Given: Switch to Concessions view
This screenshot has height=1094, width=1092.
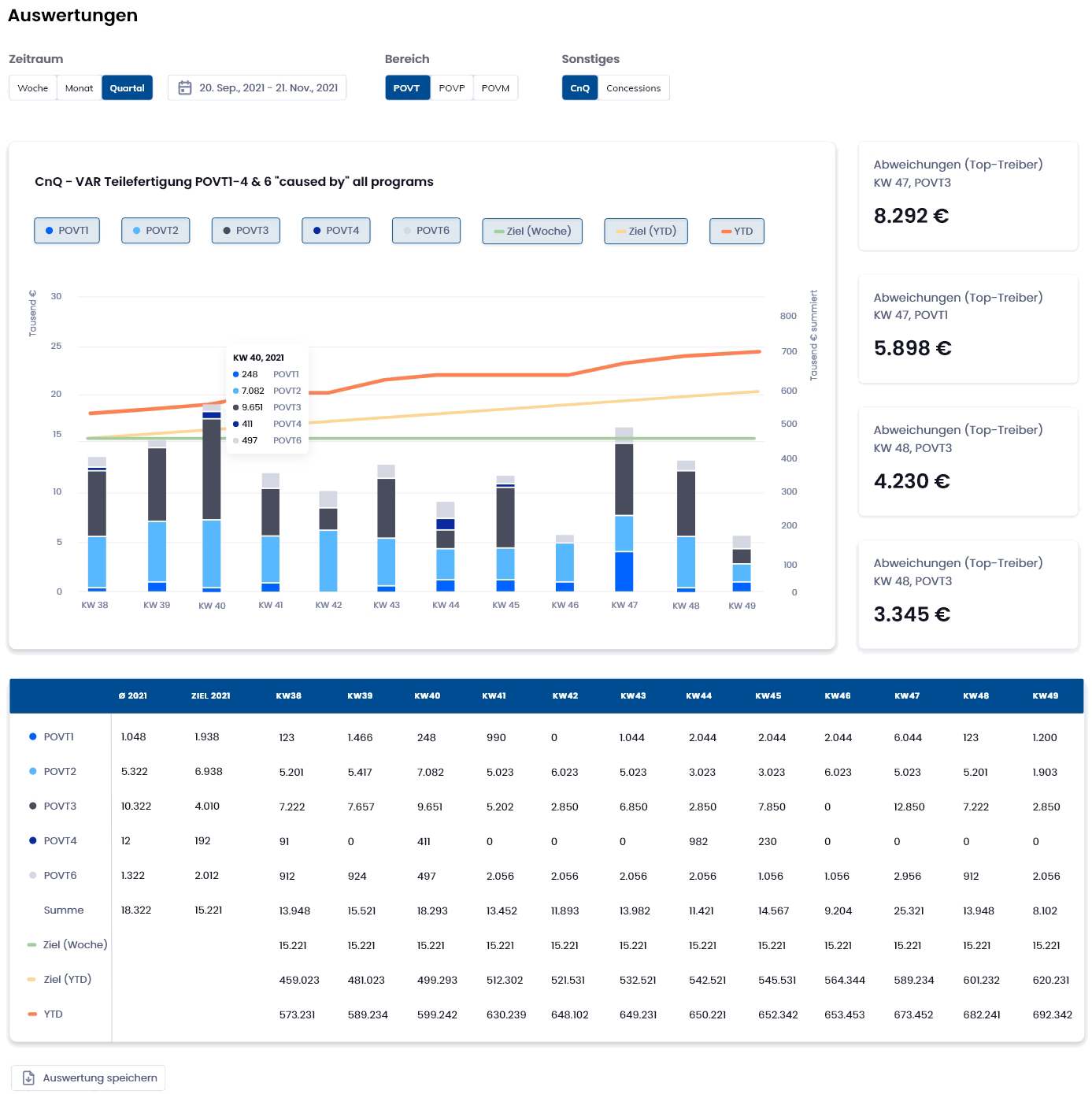Looking at the screenshot, I should [633, 88].
